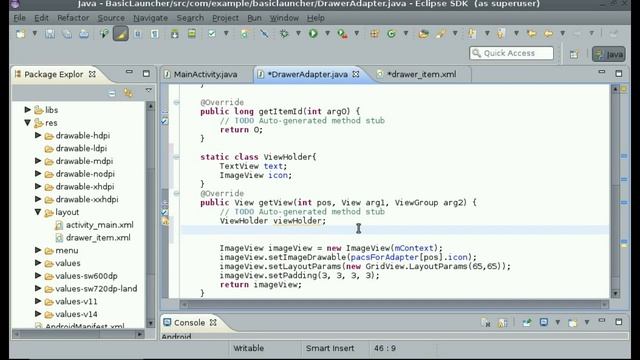This screenshot has height=360, width=640.
Task: Save the current file with Save icon
Action: [x=50, y=34]
